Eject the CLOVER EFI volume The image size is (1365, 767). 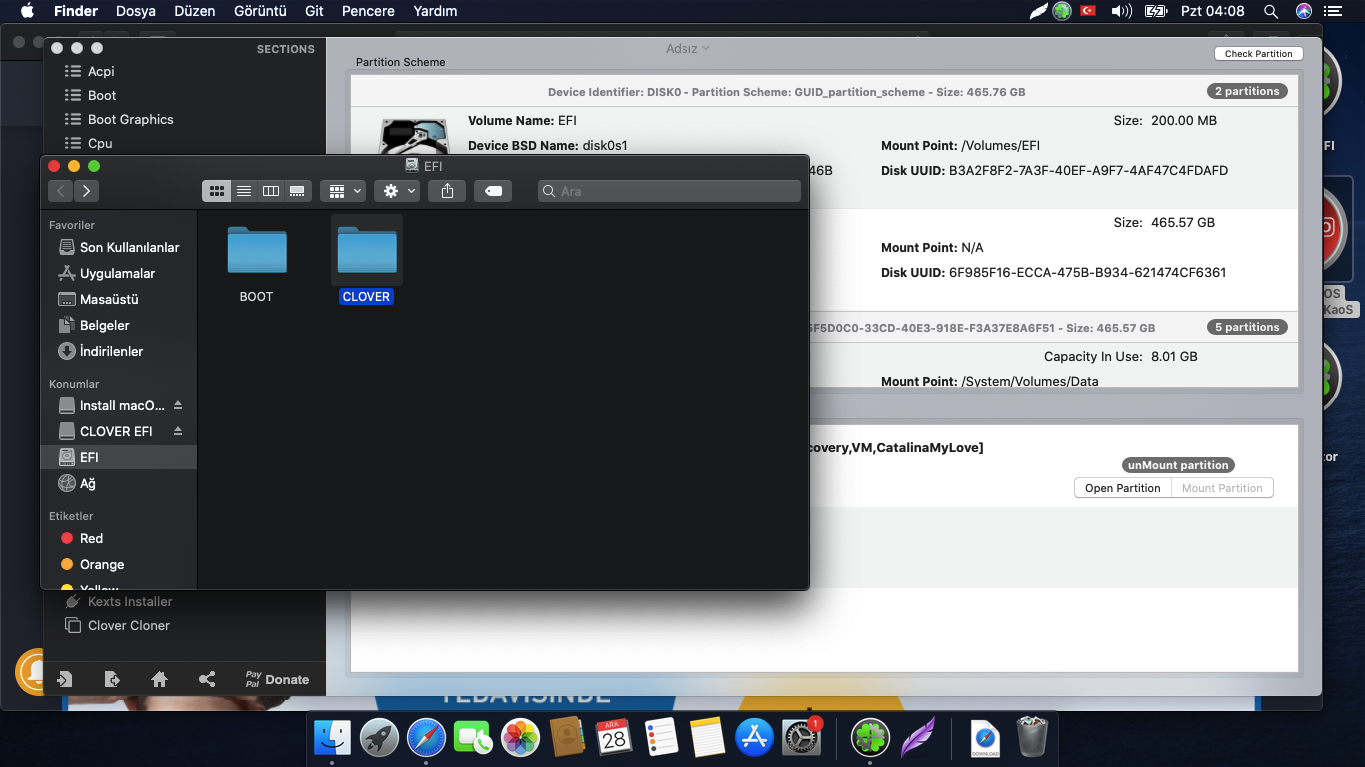click(178, 431)
